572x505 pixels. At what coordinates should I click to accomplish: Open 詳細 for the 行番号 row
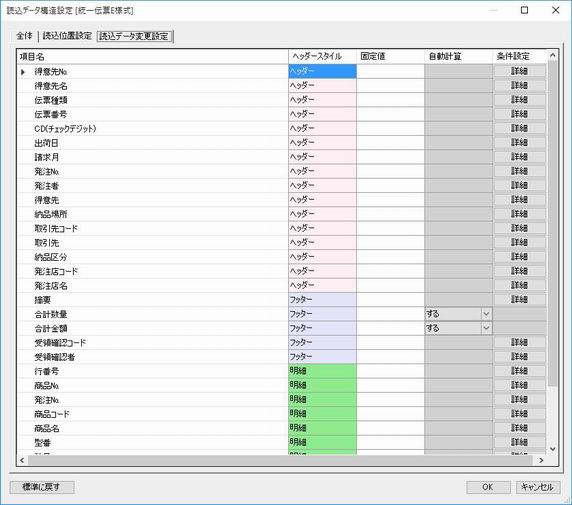point(519,371)
